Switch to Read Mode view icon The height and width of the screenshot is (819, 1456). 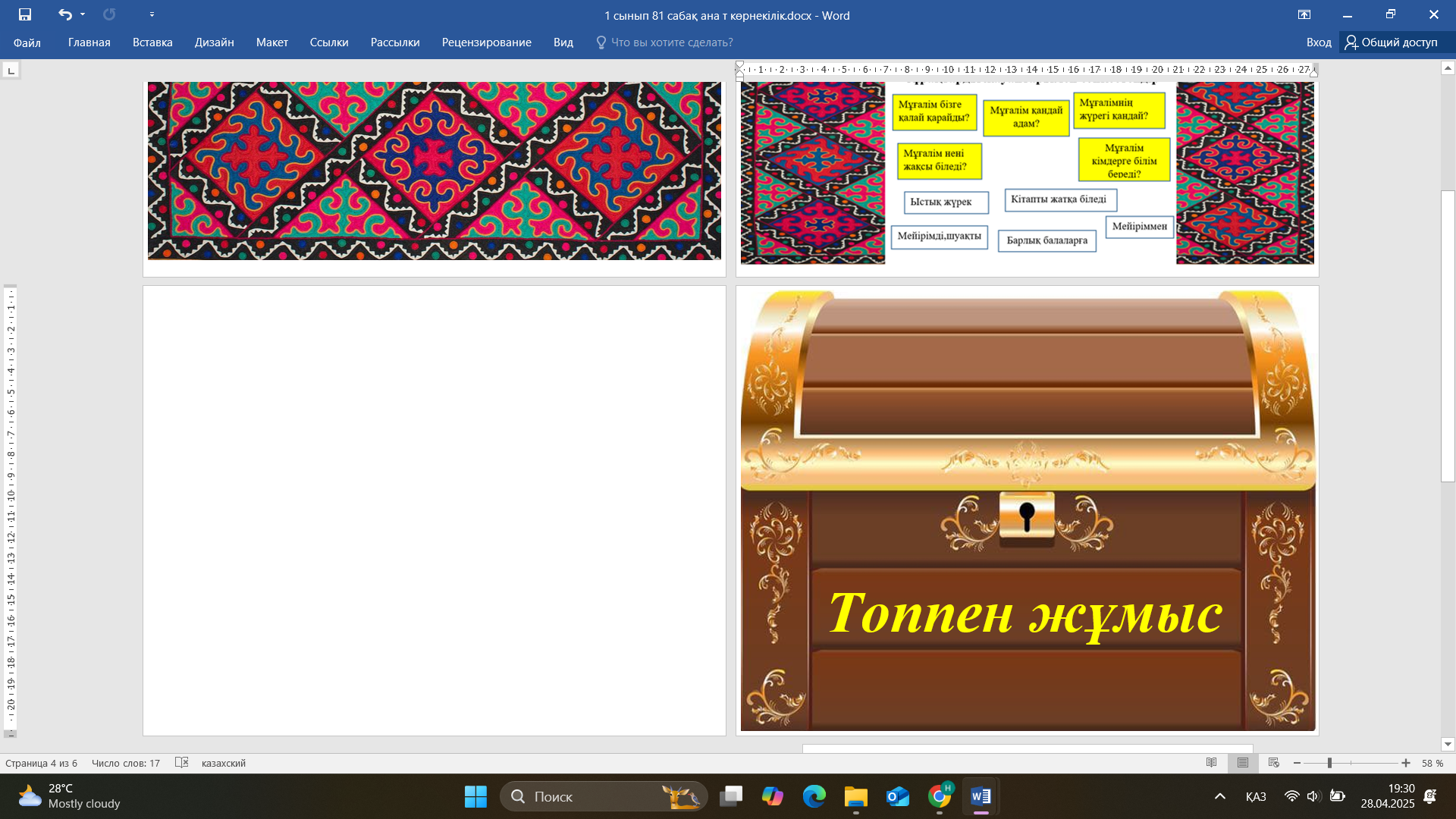[1211, 763]
